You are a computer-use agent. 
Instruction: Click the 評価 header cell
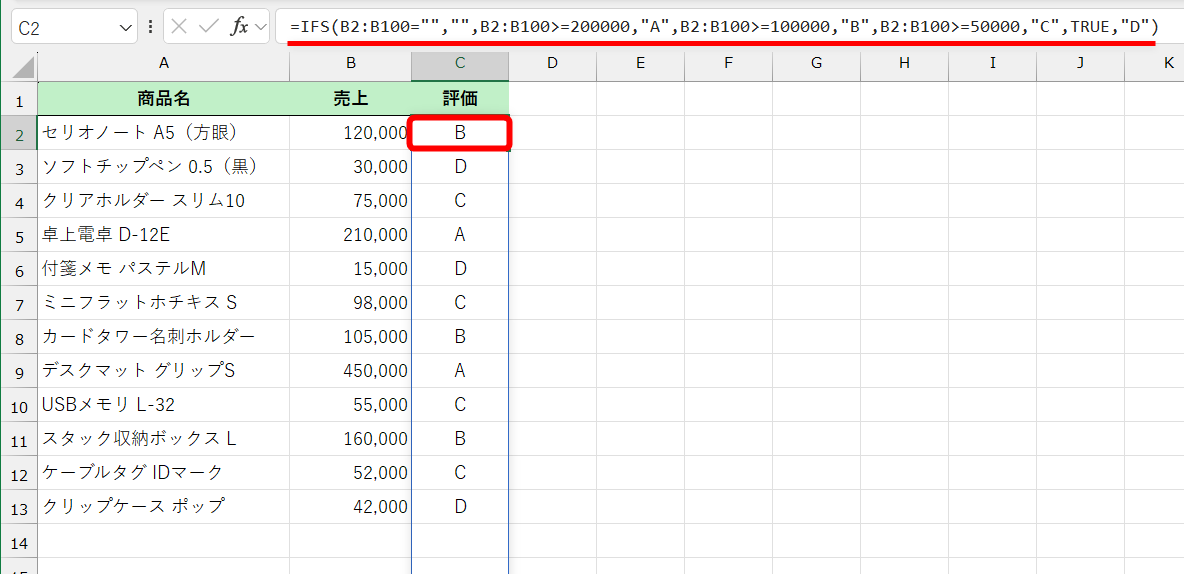pyautogui.click(x=460, y=98)
